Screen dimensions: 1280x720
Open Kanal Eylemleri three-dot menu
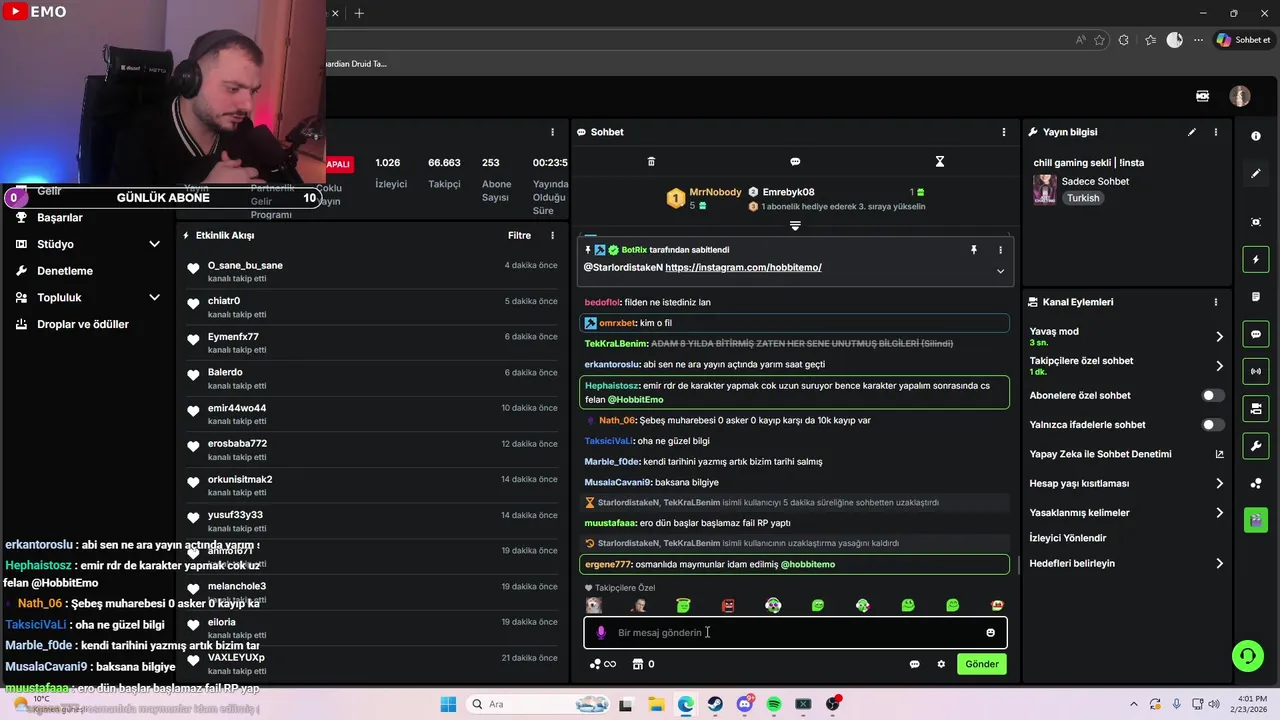pos(1216,302)
